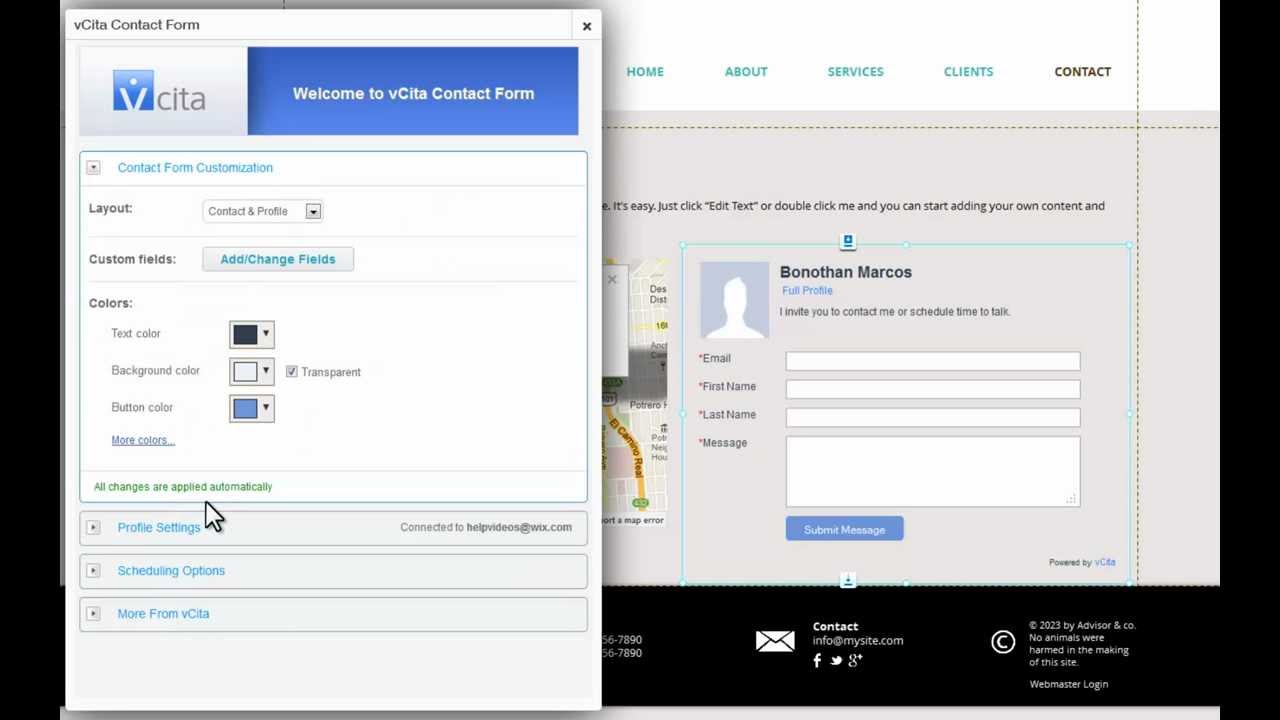This screenshot has height=720, width=1280.
Task: Expand the Scheduling Options section
Action: pyautogui.click(x=93, y=571)
